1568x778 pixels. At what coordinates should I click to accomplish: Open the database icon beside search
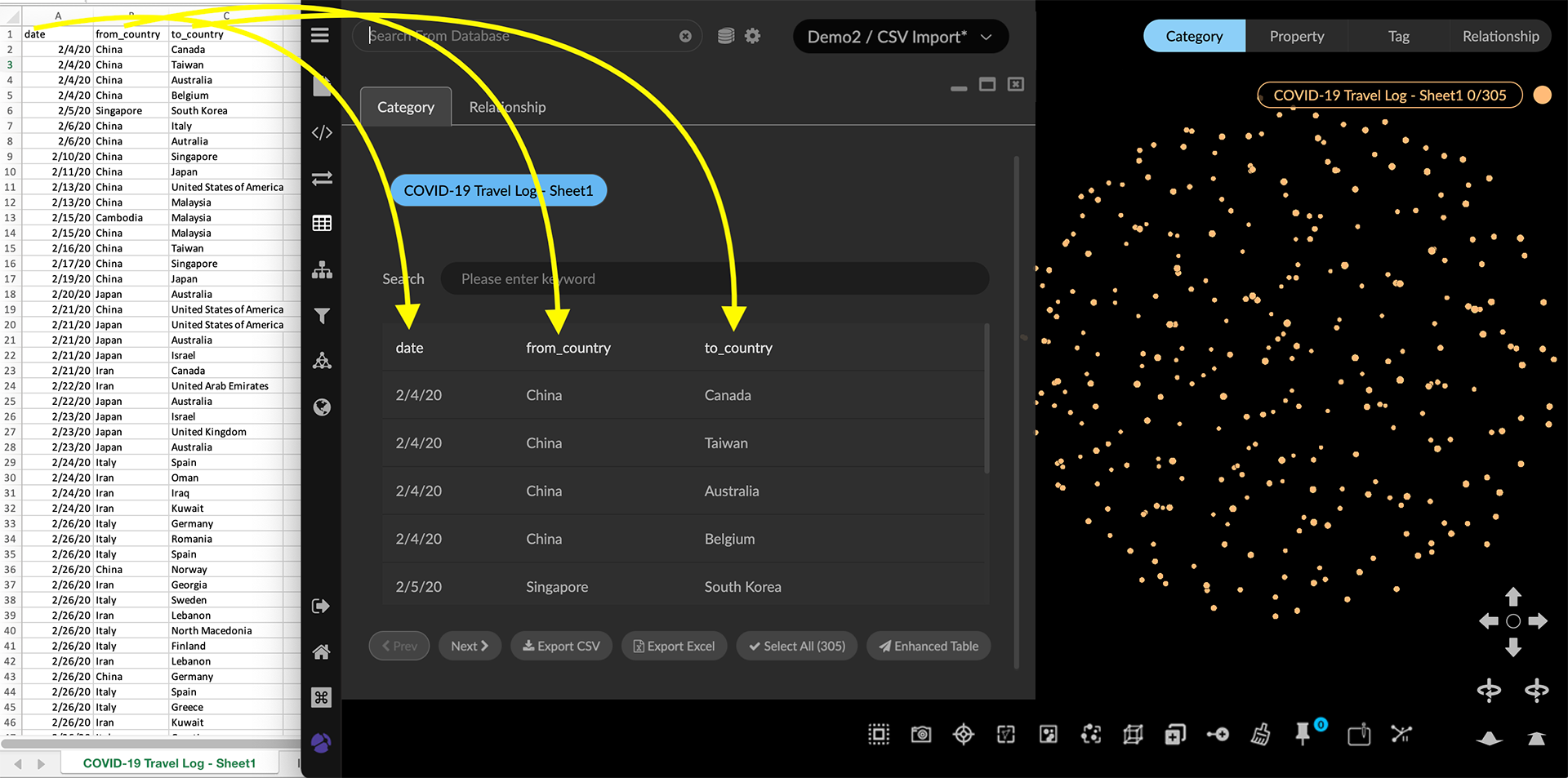pos(725,36)
